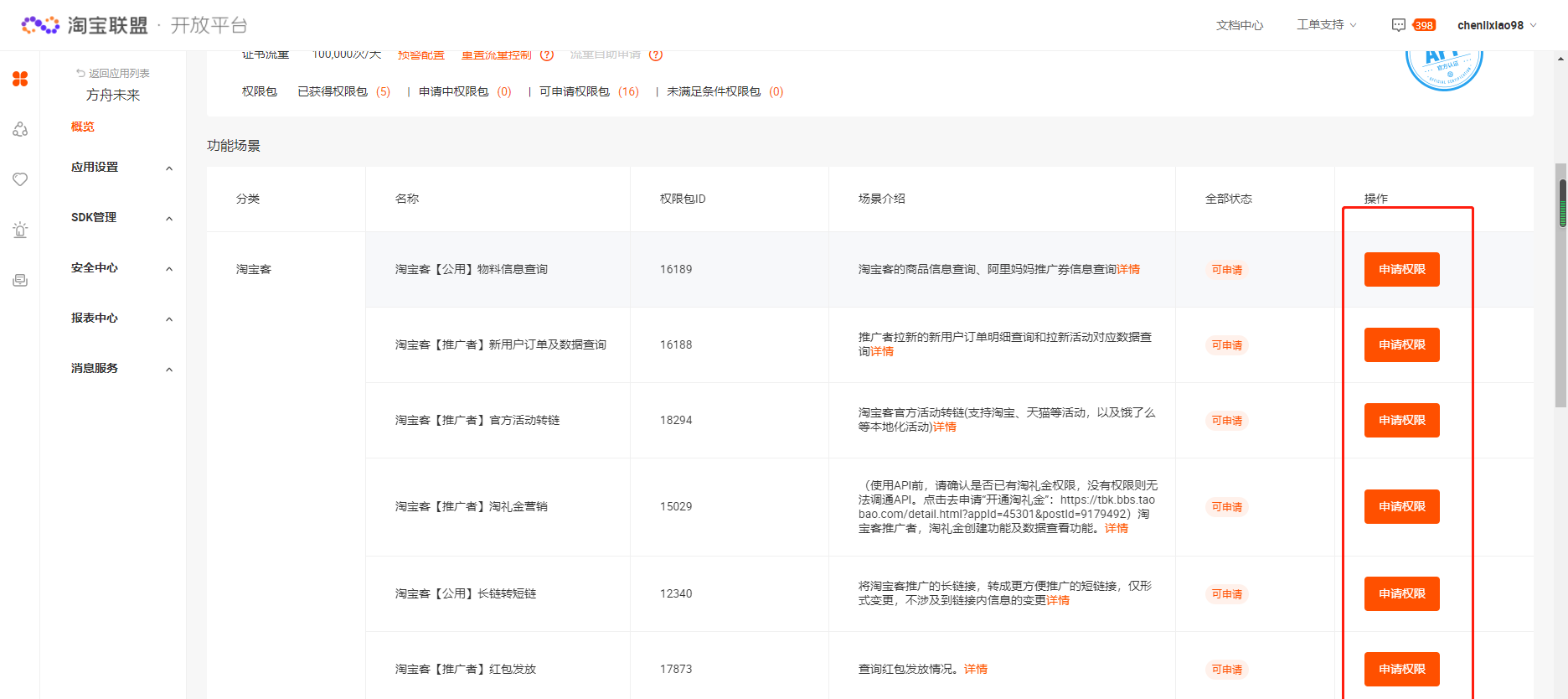Click 申请权限 for 长链转短链 row

(1402, 593)
